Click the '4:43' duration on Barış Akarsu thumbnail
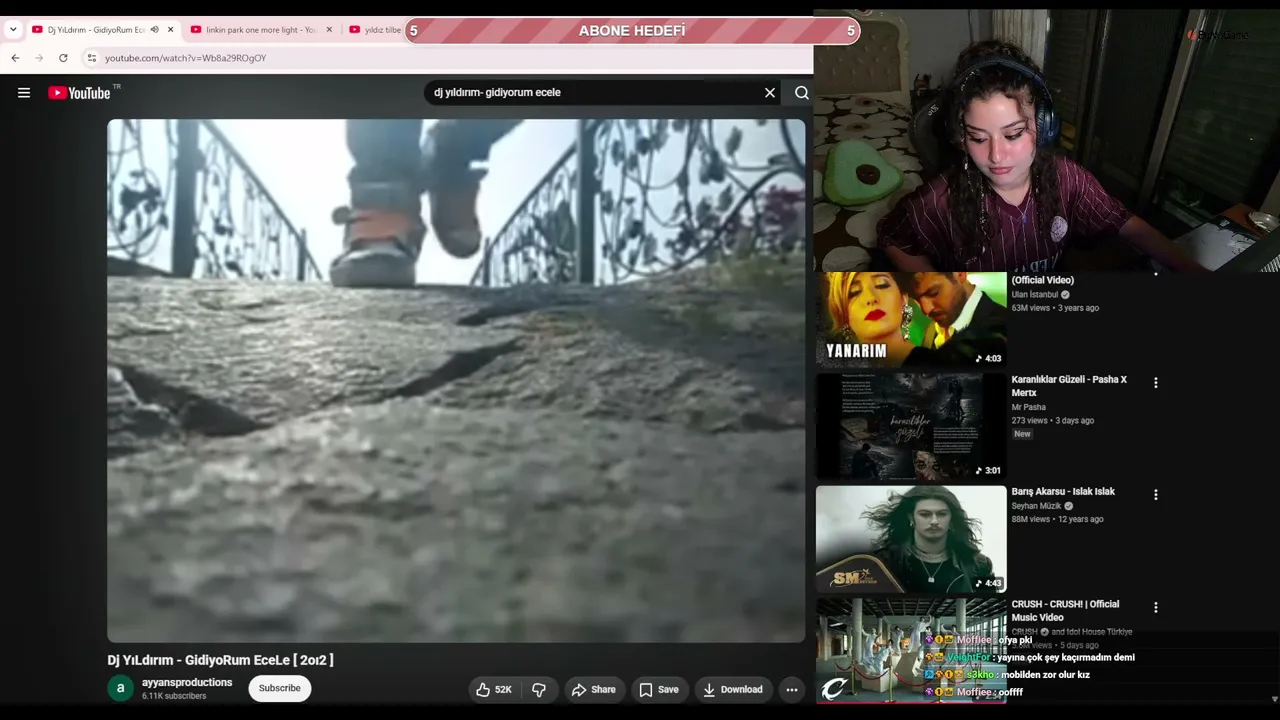Viewport: 1280px width, 720px height. coord(989,583)
